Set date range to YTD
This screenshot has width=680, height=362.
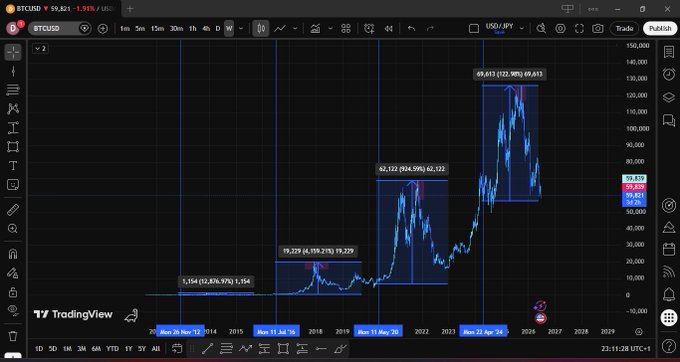pyautogui.click(x=112, y=349)
